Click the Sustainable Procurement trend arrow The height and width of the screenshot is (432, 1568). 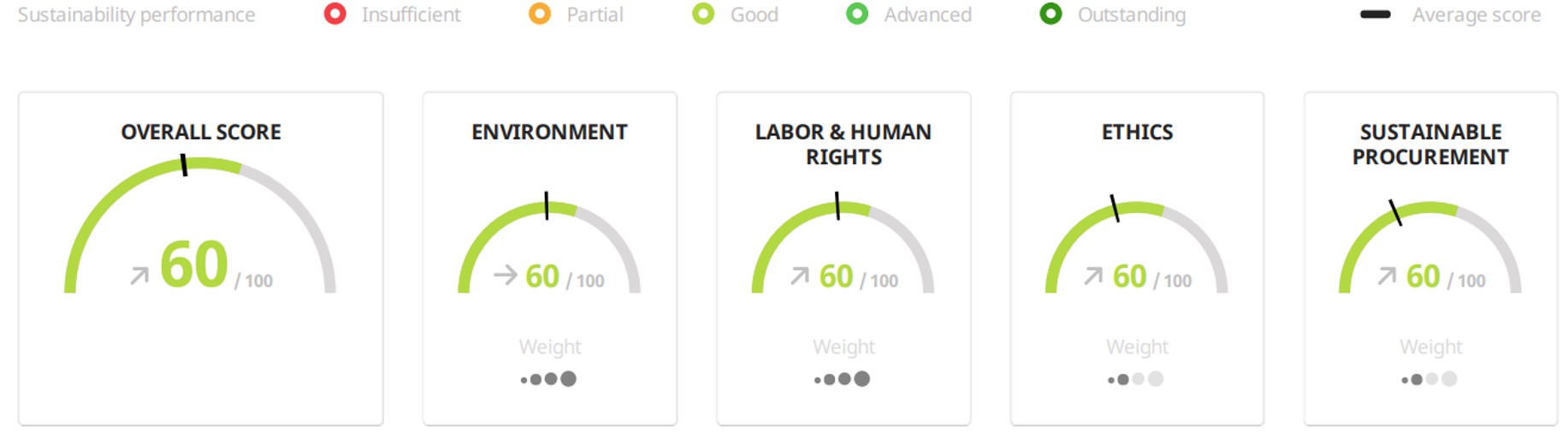coord(1387,275)
